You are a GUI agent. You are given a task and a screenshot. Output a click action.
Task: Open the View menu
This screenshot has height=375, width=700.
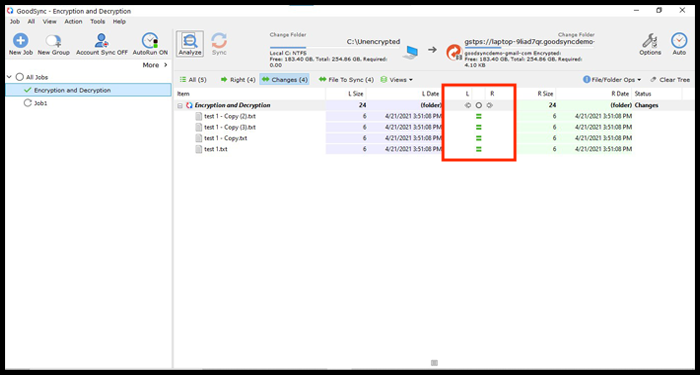[50, 21]
